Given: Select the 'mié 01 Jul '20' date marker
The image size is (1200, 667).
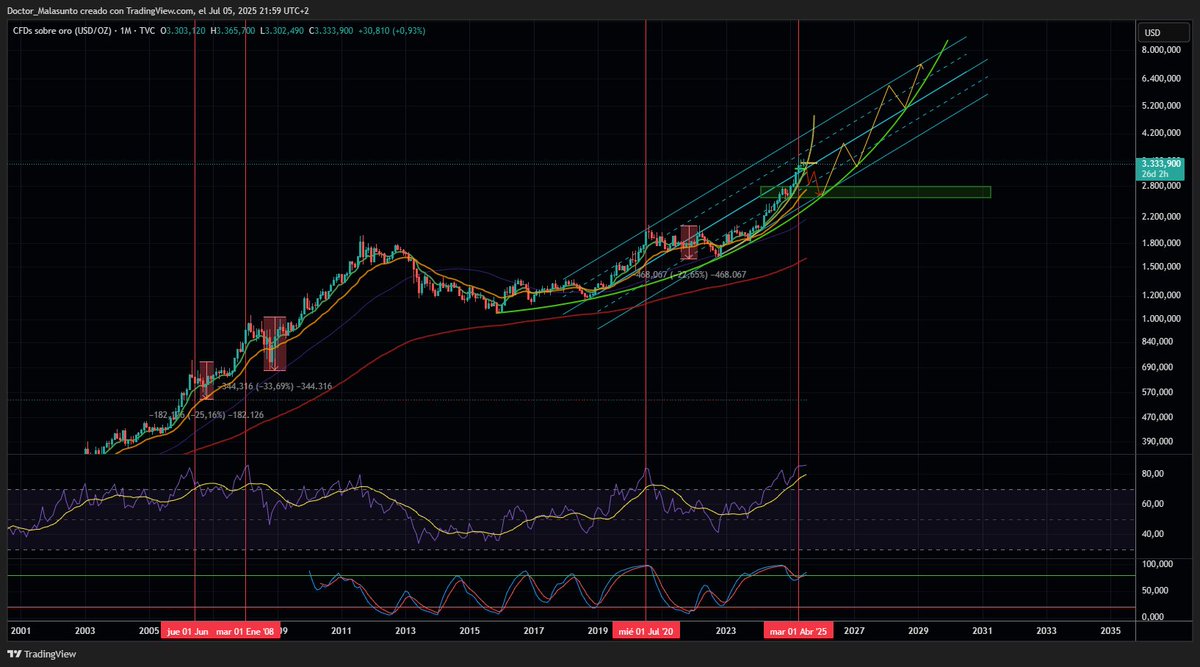Looking at the screenshot, I should pos(647,631).
